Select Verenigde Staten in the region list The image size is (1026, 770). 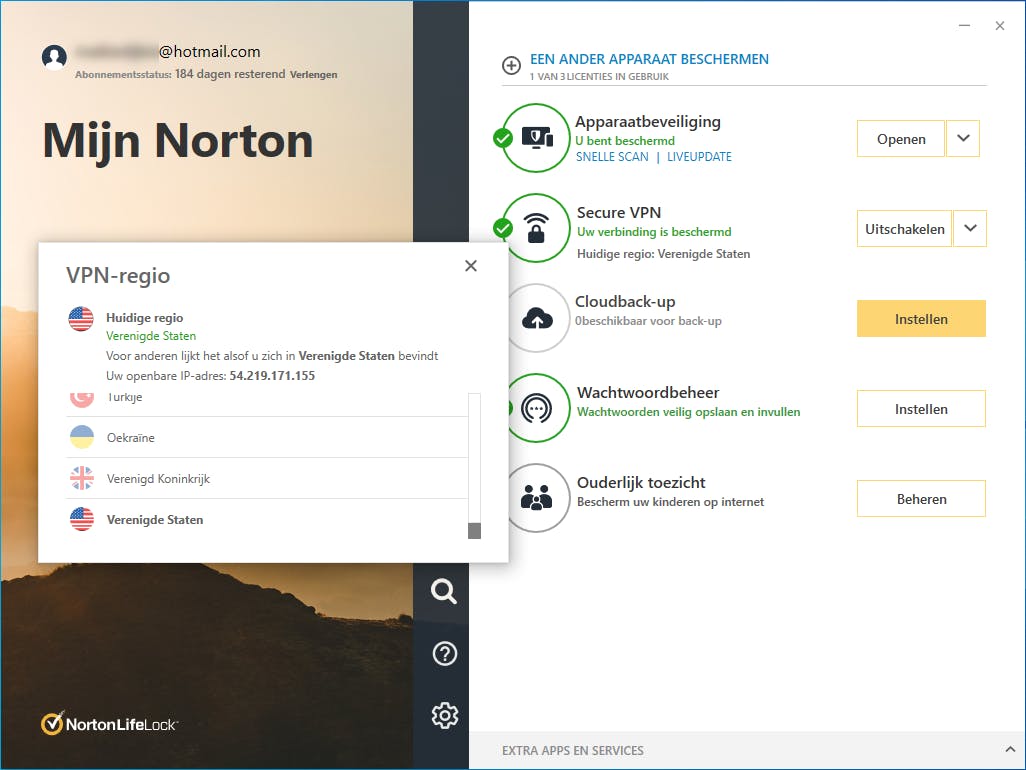267,519
